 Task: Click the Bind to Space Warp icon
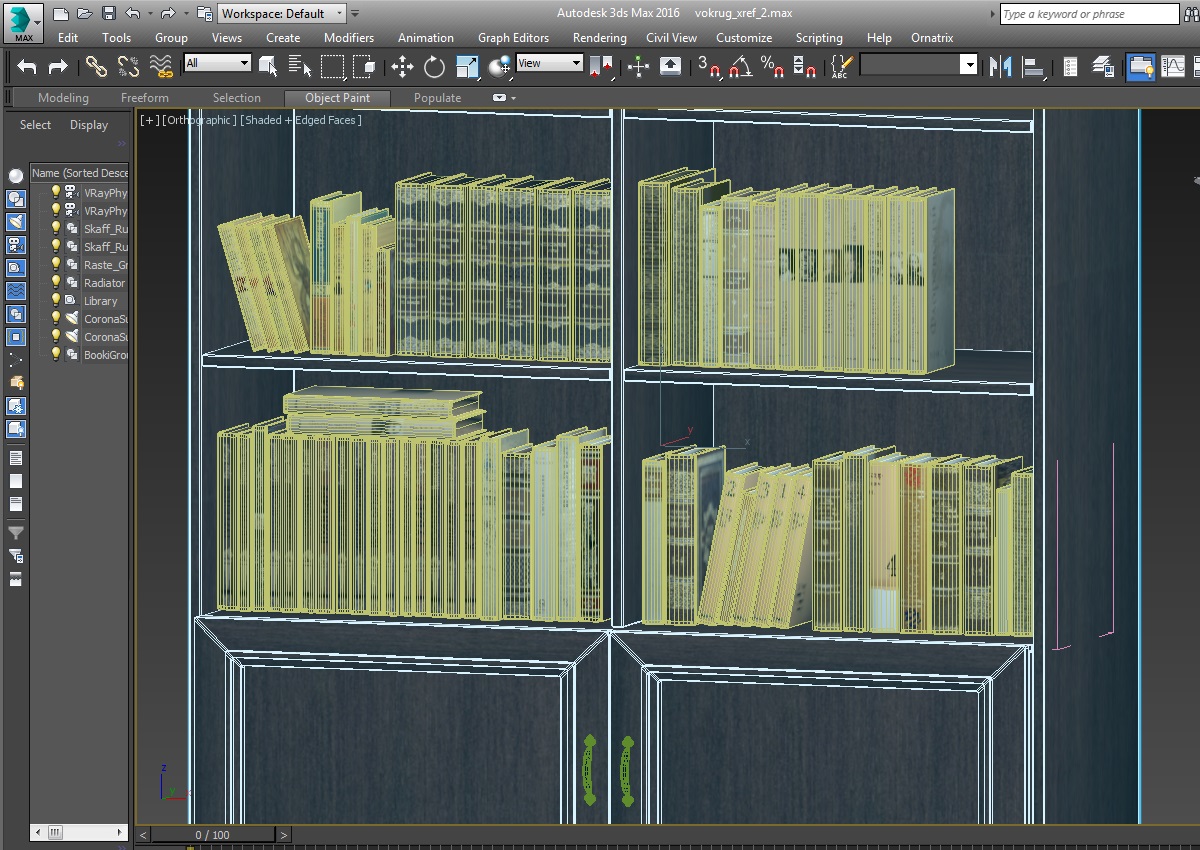point(161,67)
